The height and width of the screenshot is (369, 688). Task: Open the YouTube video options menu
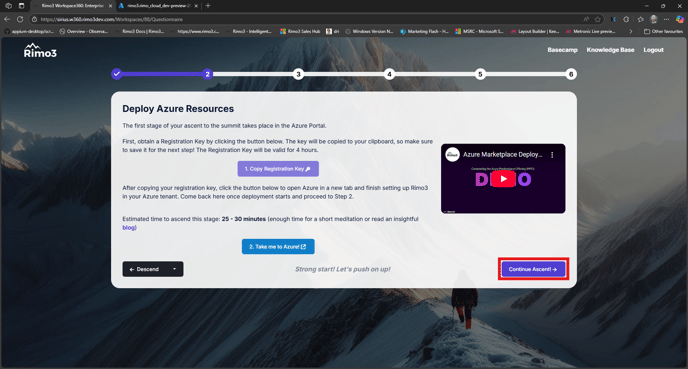[x=552, y=154]
